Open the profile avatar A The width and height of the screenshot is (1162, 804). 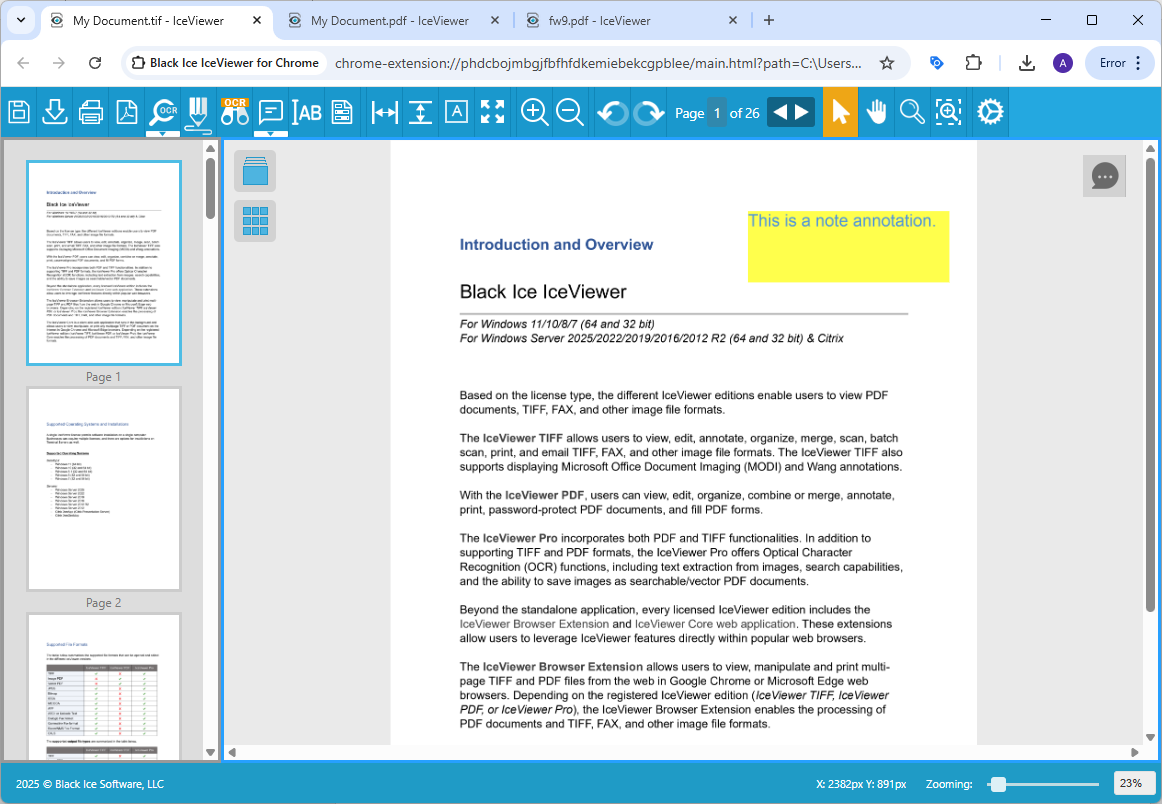tap(1063, 63)
